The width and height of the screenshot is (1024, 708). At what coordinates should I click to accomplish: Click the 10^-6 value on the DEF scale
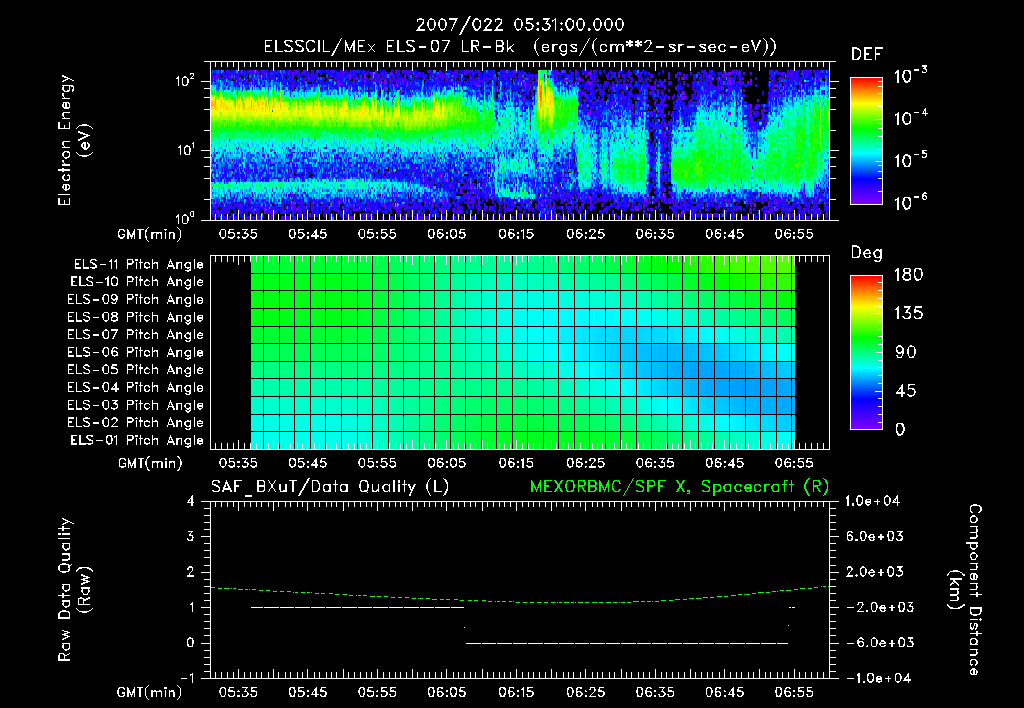(x=910, y=202)
